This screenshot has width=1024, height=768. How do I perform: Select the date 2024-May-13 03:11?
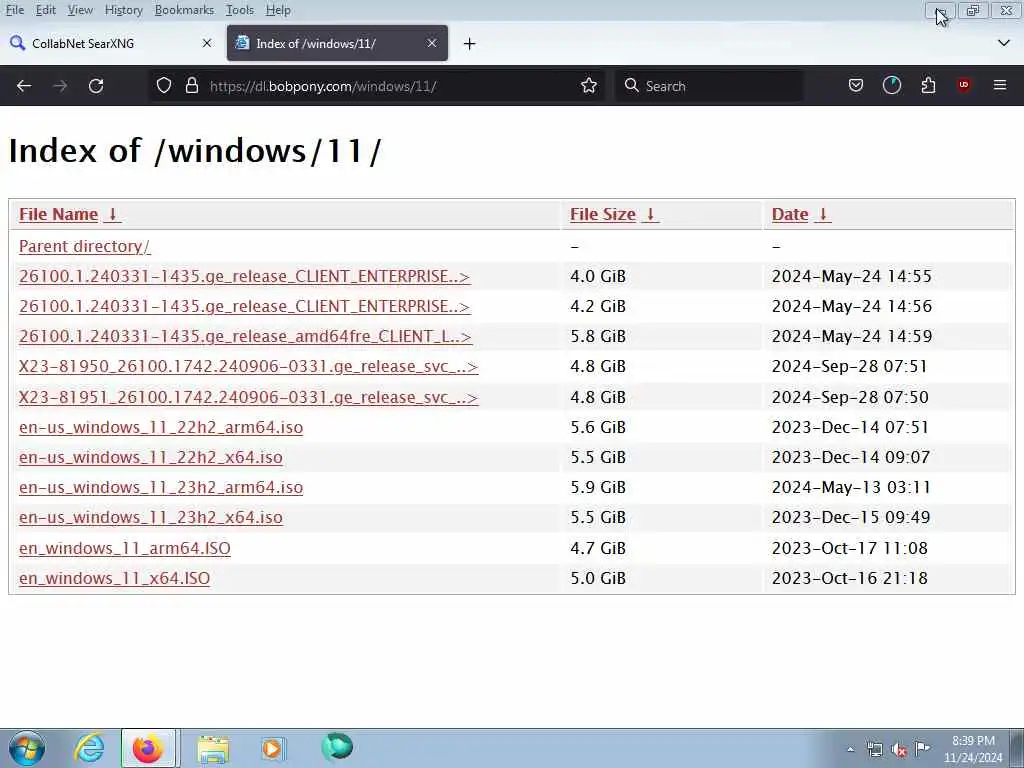click(851, 487)
